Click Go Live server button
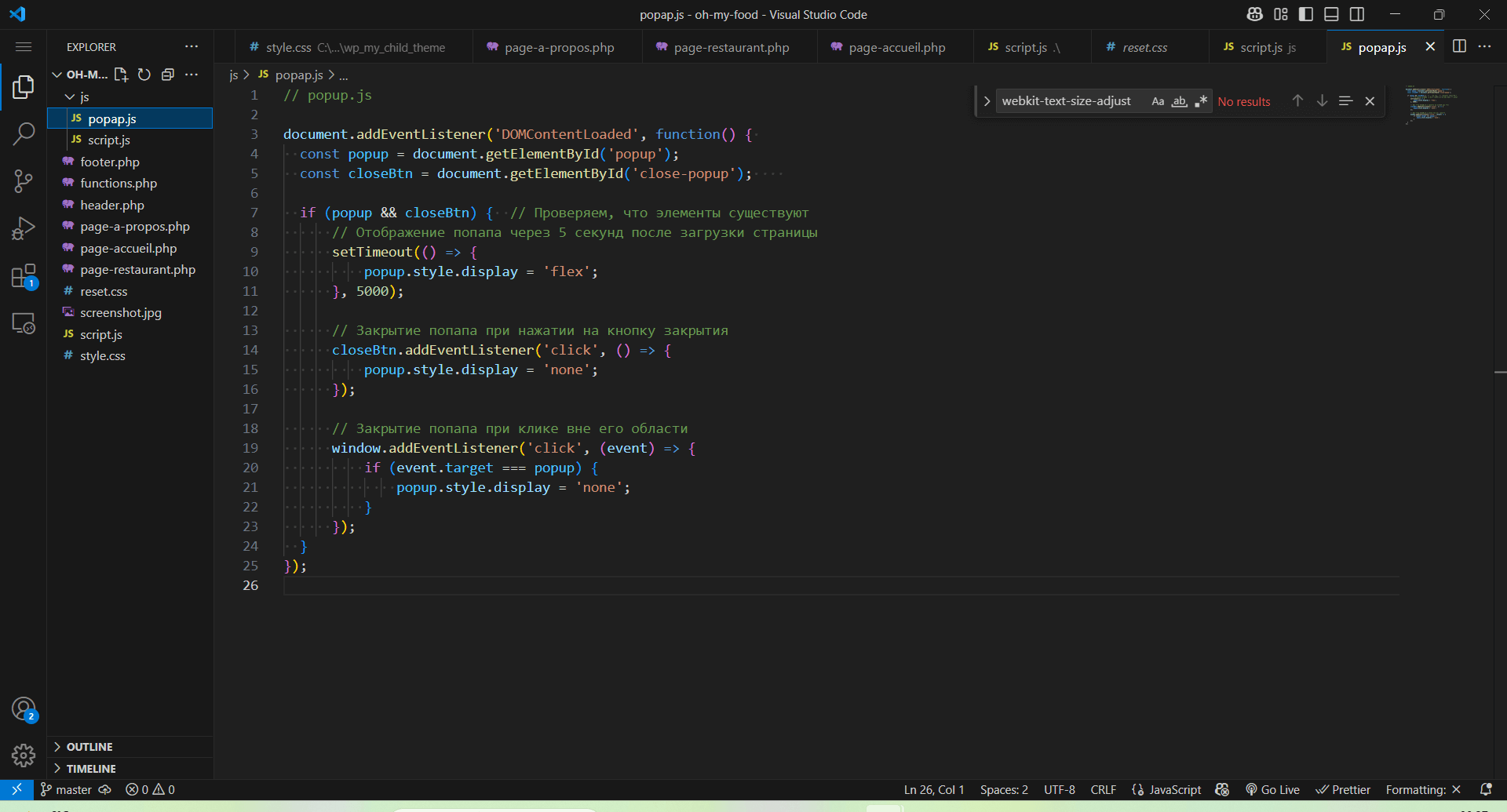Image resolution: width=1507 pixels, height=812 pixels. 1272,789
